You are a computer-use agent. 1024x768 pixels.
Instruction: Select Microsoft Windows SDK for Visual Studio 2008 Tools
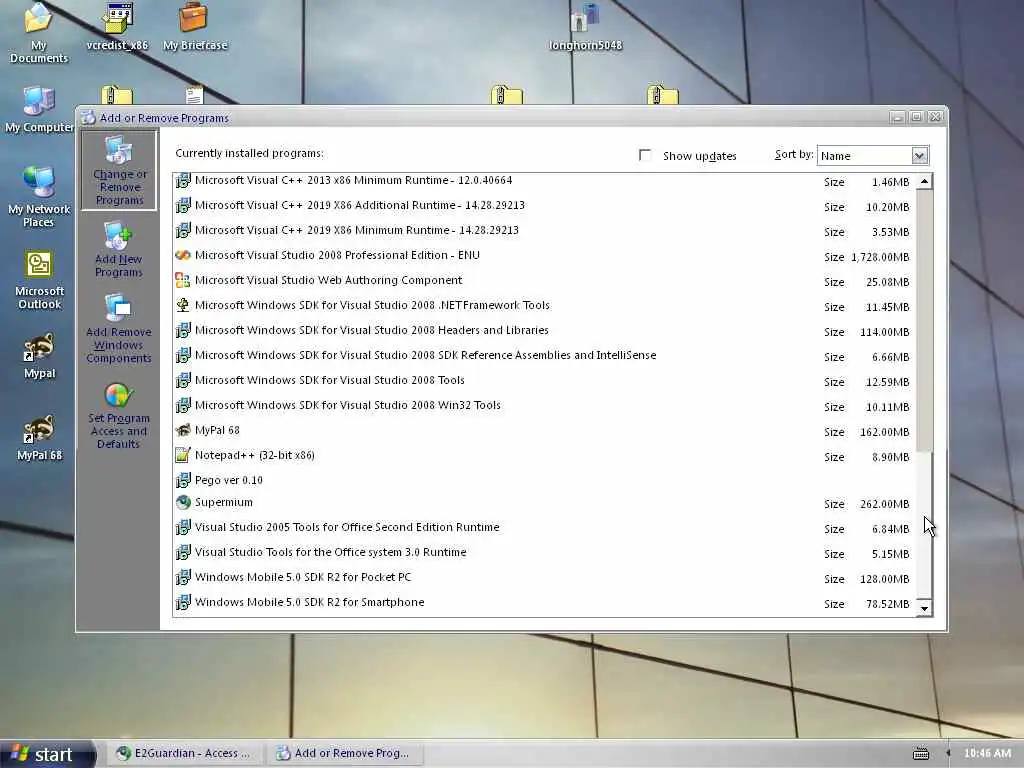543,381
